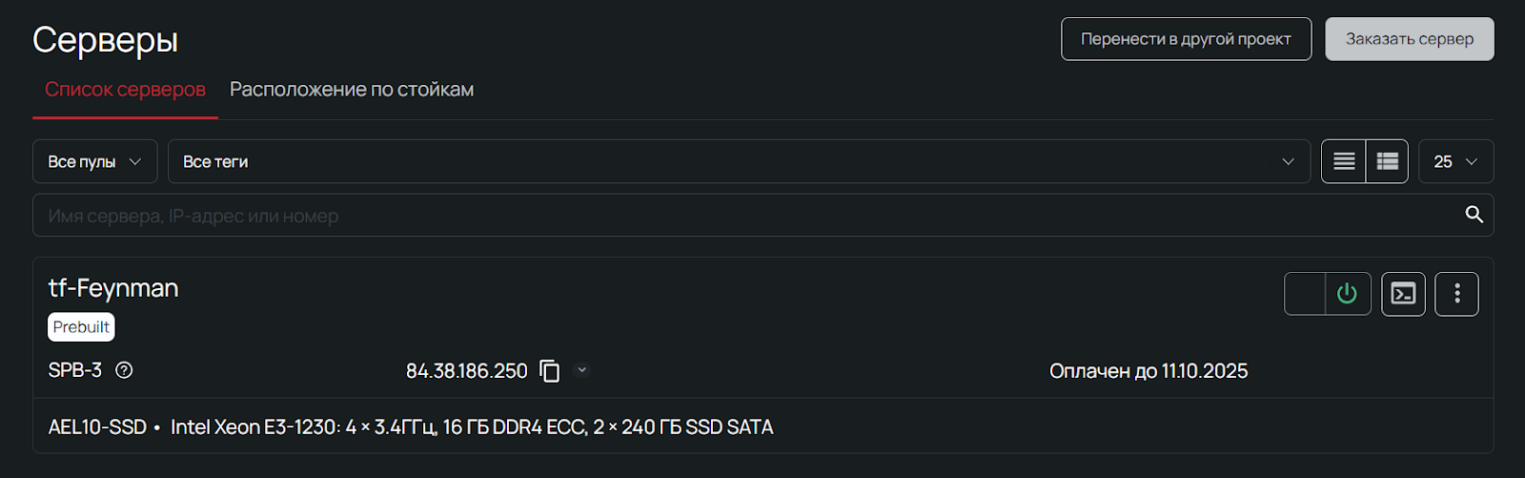
Task: Open the 'Все теги' tag filter dropdown
Action: pyautogui.click(x=739, y=161)
